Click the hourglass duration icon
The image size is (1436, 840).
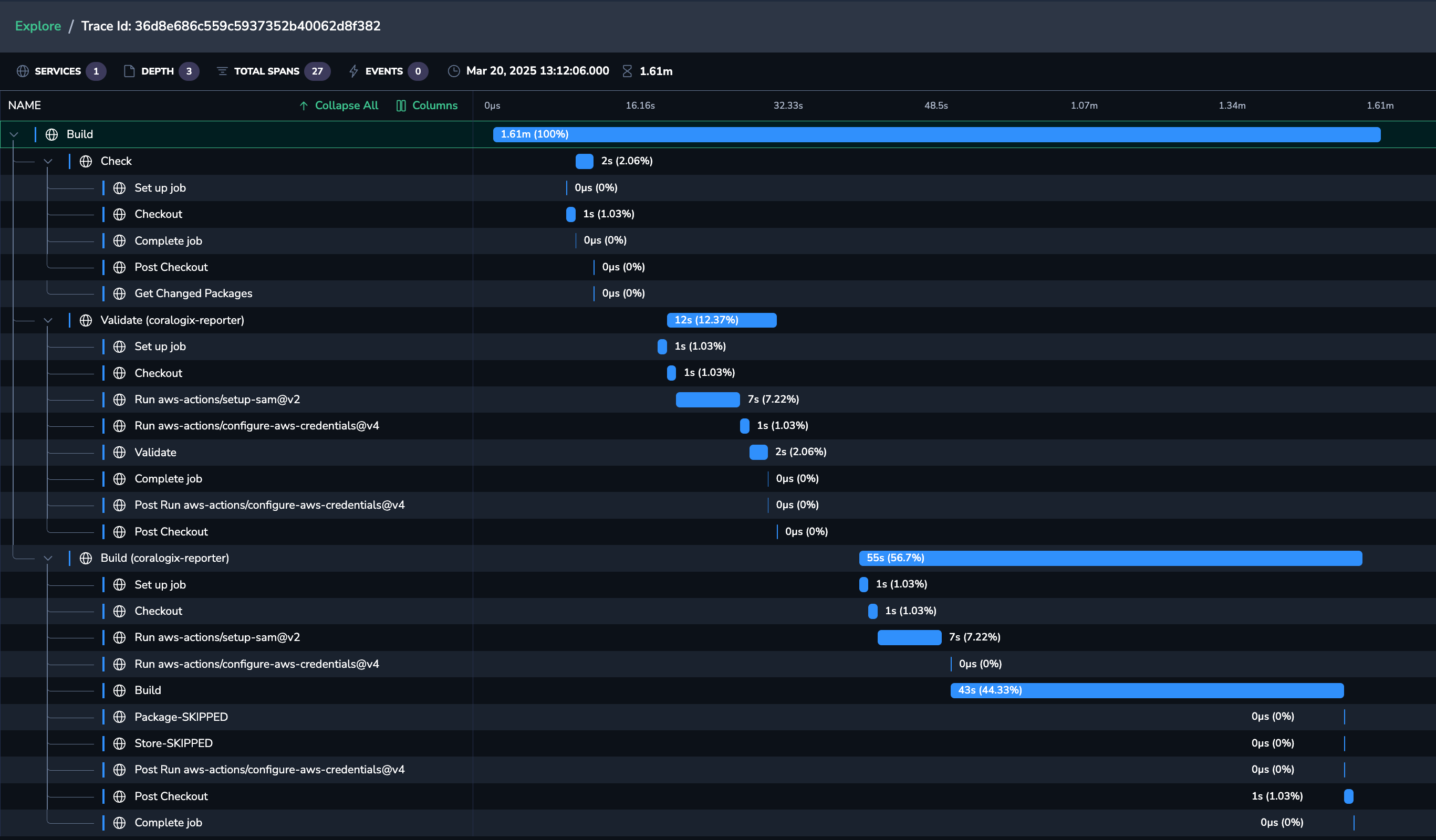point(627,71)
